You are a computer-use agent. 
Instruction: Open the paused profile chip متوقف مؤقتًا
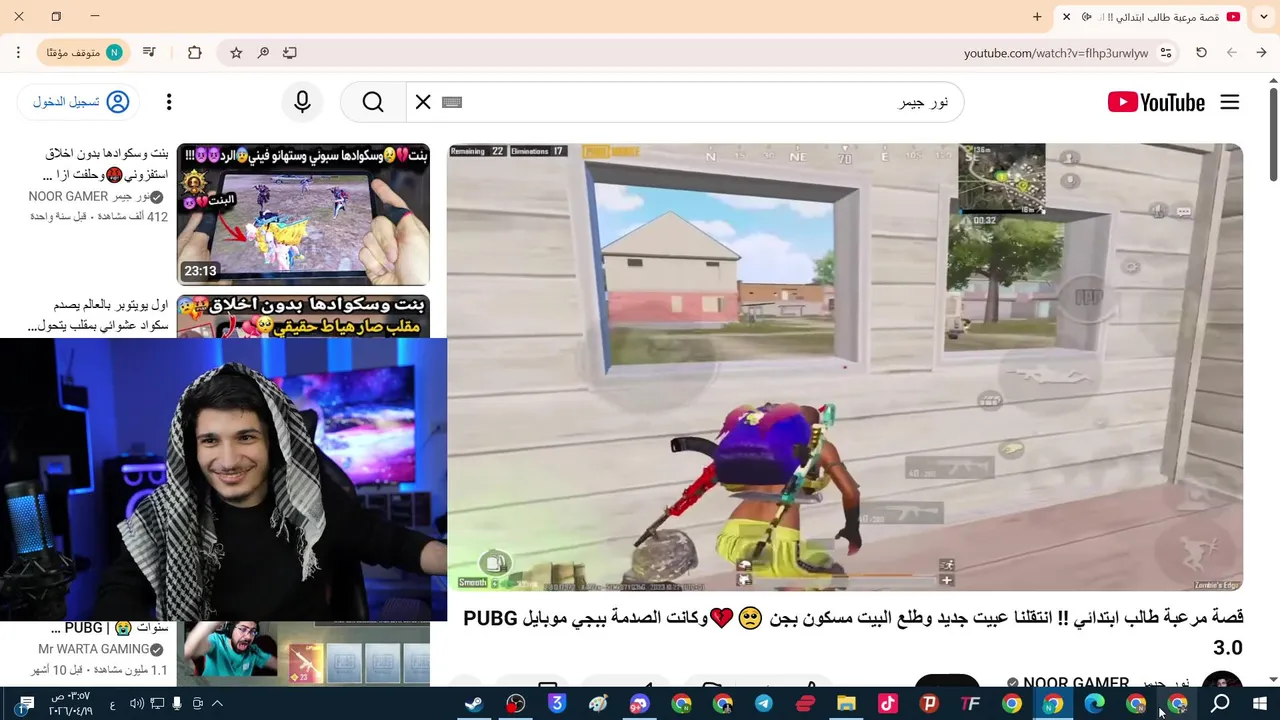pyautogui.click(x=84, y=53)
